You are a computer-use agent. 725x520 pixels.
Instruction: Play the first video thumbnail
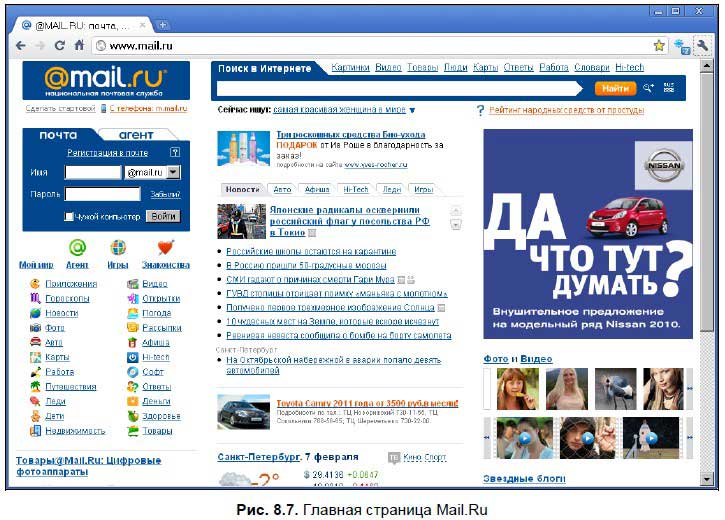[x=524, y=437]
